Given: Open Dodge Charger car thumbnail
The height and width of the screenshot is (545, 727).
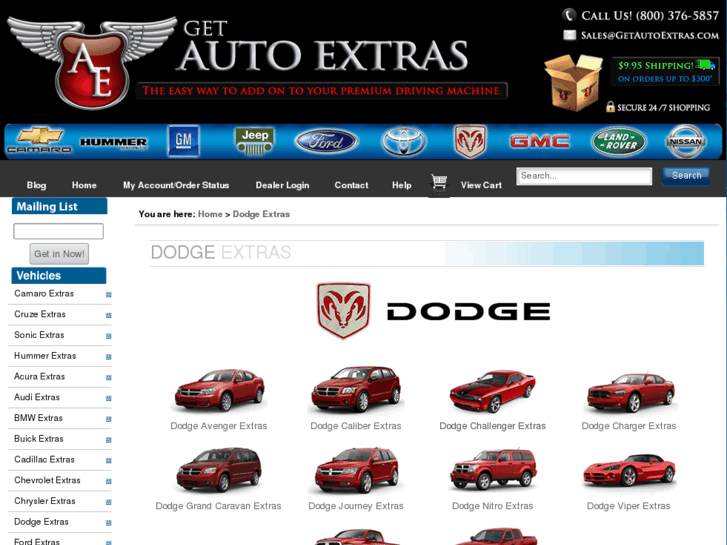Looking at the screenshot, I should click(630, 392).
